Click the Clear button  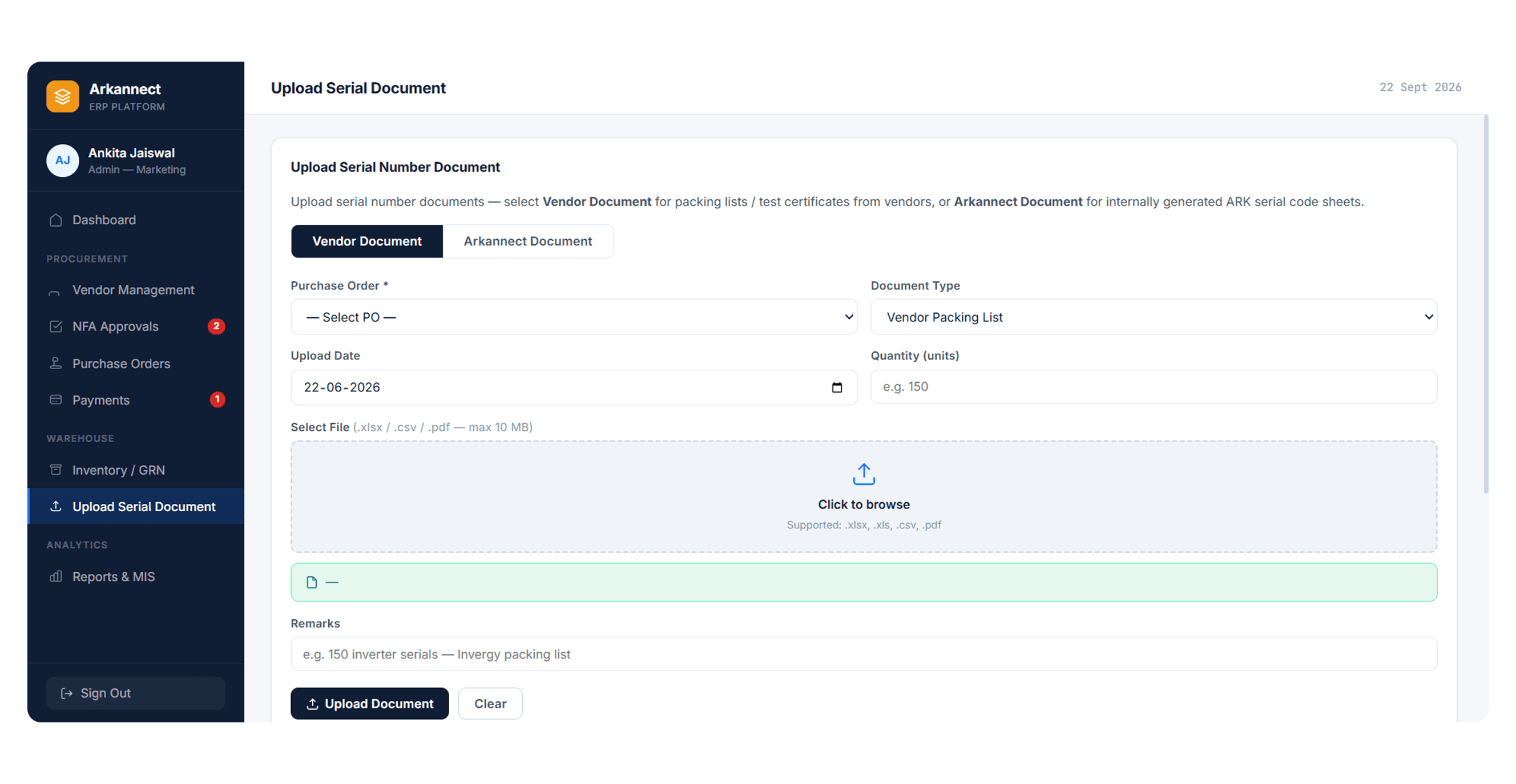(490, 704)
